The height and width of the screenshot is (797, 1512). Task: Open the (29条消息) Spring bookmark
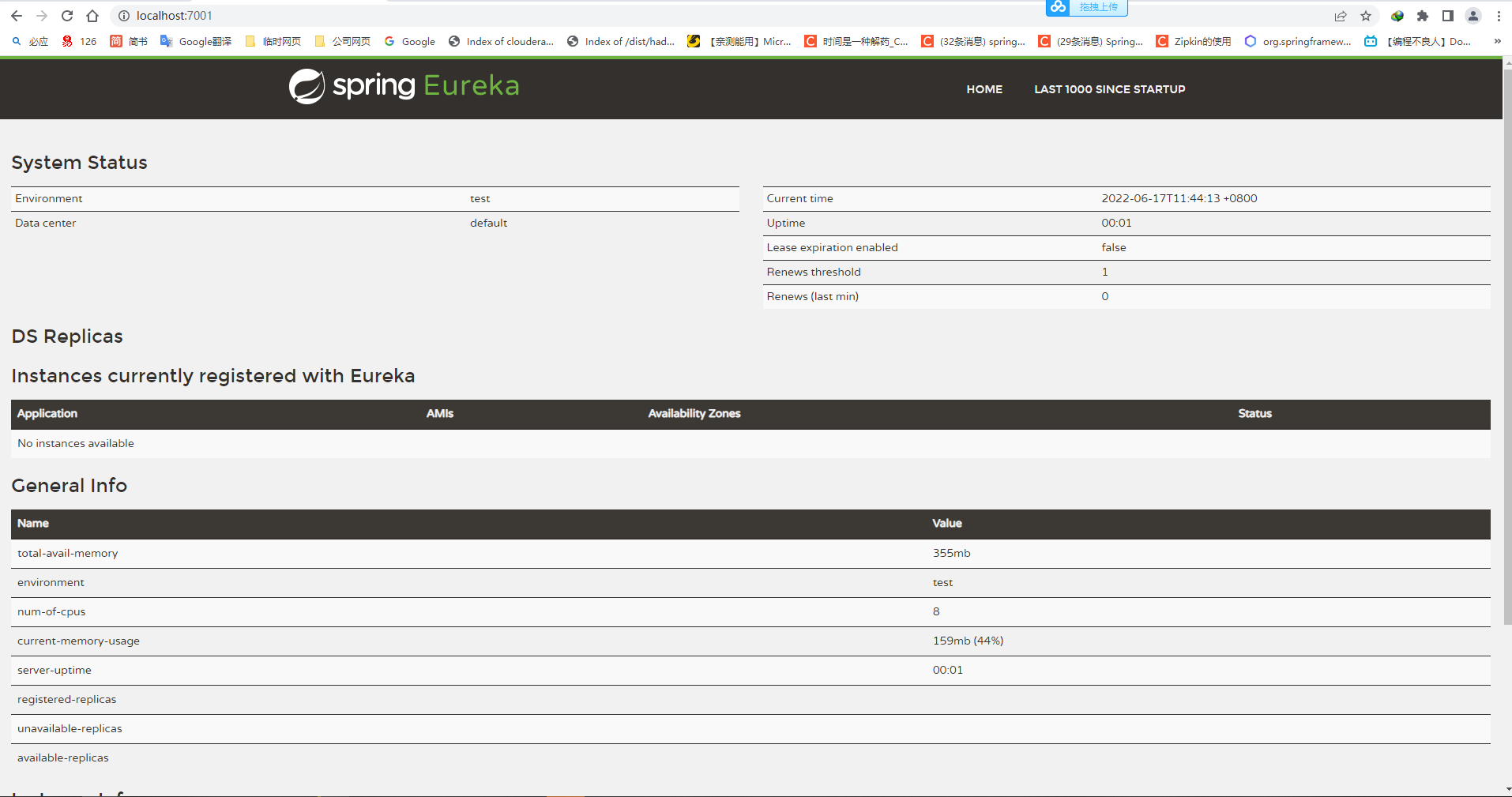[x=1090, y=41]
